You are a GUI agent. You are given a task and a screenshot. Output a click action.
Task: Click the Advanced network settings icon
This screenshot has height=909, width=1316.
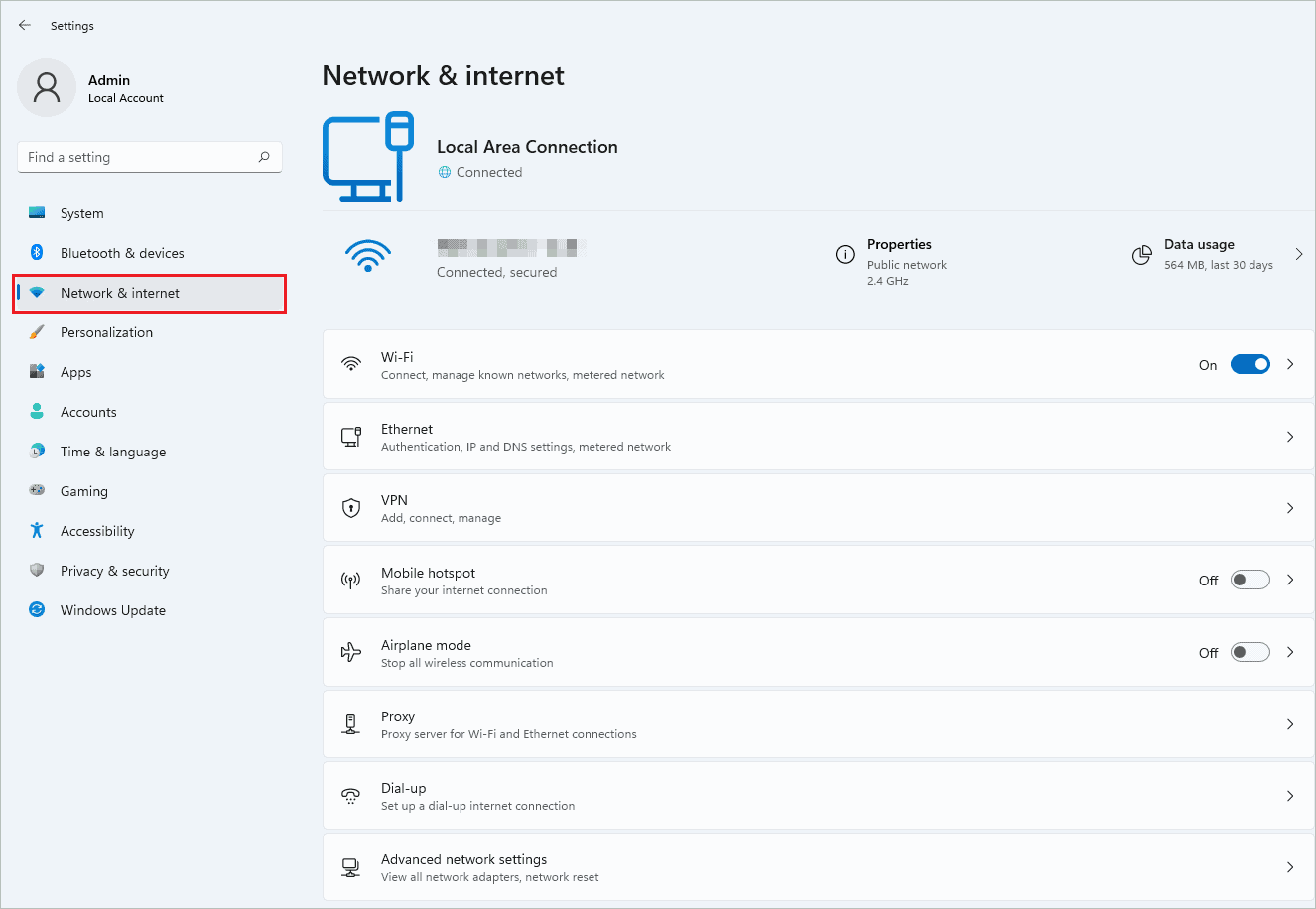[351, 867]
